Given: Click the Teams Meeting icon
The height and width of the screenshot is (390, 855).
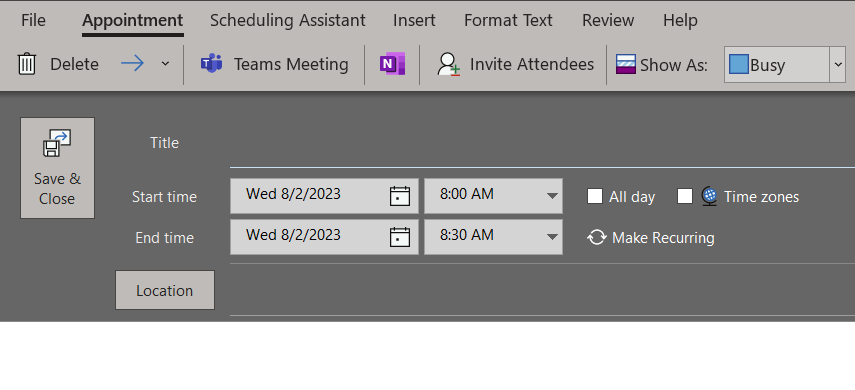Looking at the screenshot, I should [211, 64].
